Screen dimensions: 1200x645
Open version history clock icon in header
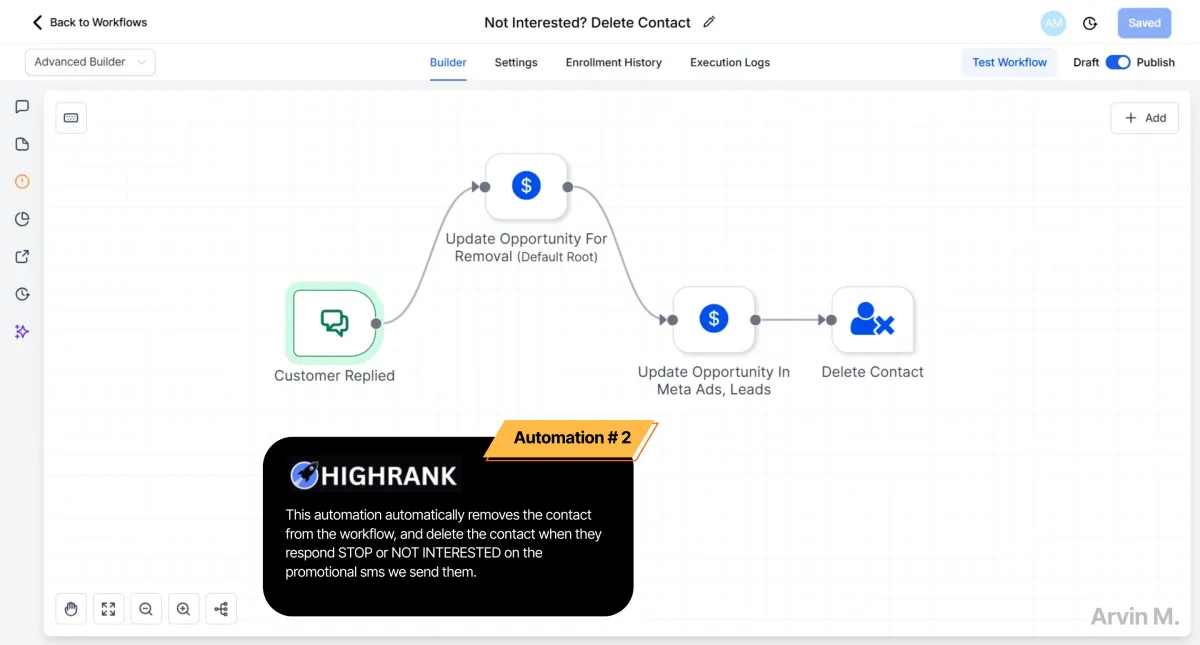point(1090,23)
